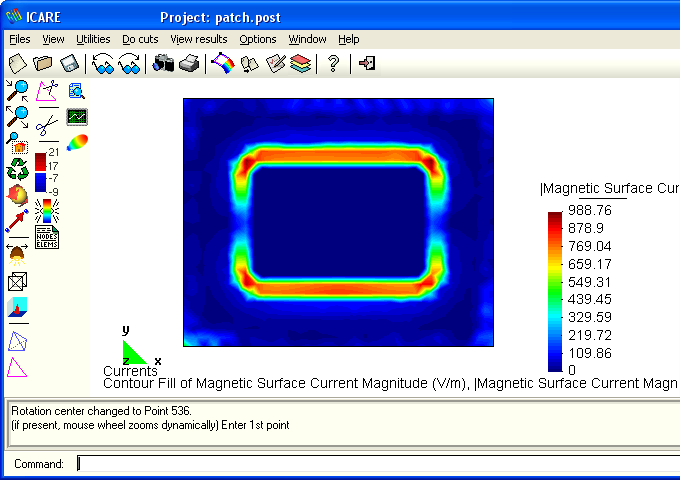Select the zoom in magnifier tool
The image size is (680, 480).
17,91
